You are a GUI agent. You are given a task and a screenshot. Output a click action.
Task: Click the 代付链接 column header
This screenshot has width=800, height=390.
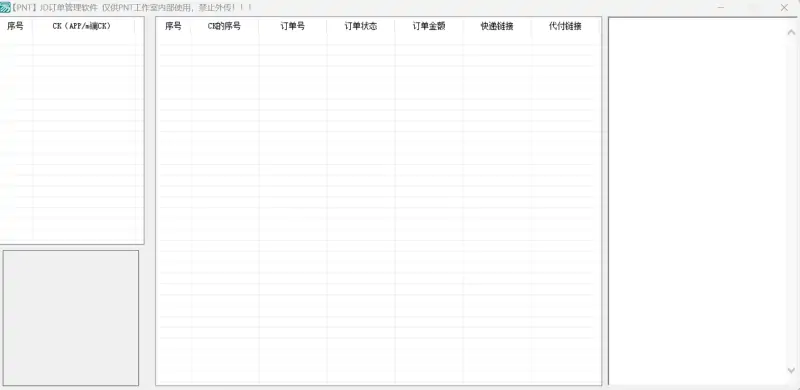click(565, 26)
